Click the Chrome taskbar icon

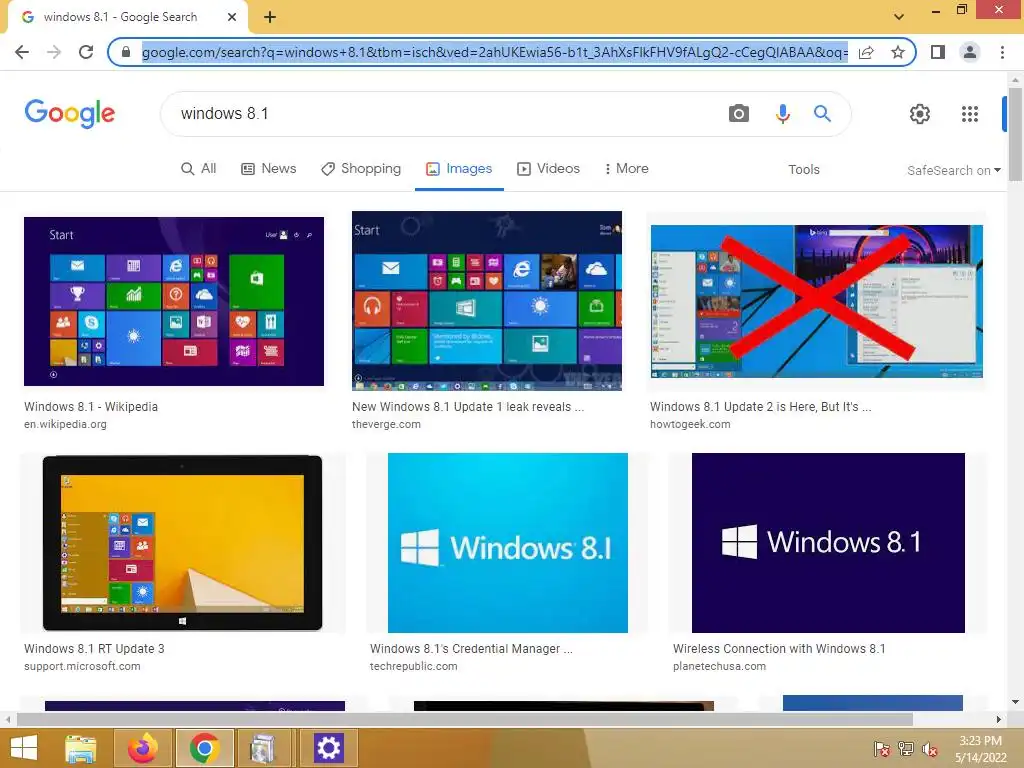204,748
